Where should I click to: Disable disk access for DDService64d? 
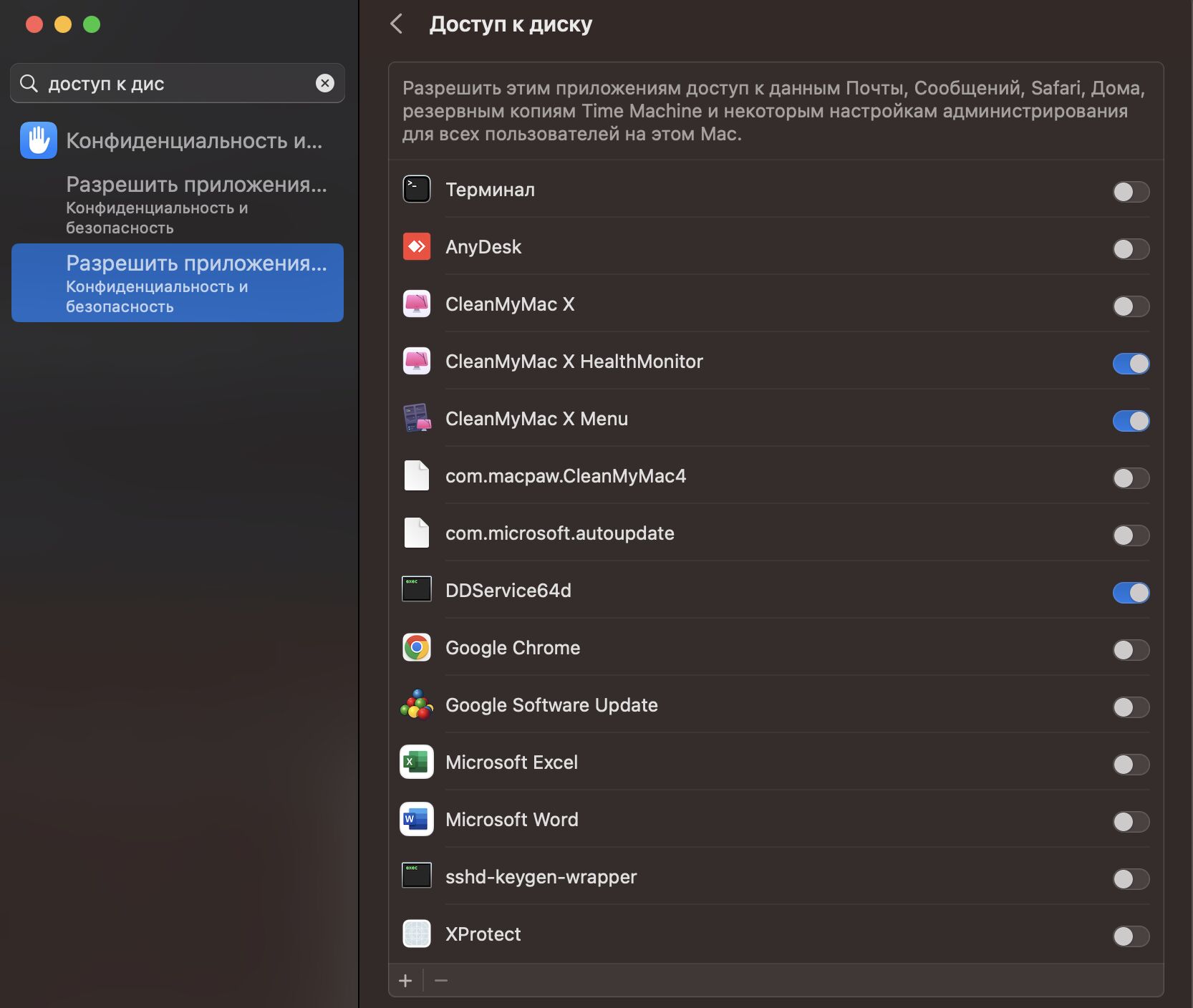[x=1130, y=593]
